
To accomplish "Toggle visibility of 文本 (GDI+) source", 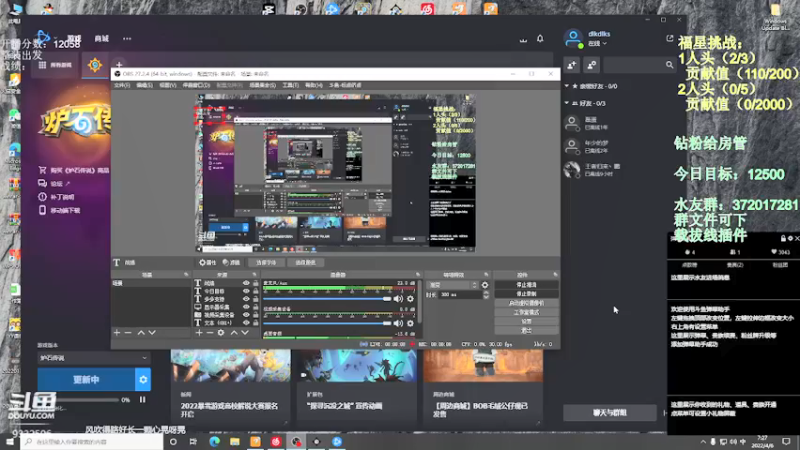I will point(246,323).
